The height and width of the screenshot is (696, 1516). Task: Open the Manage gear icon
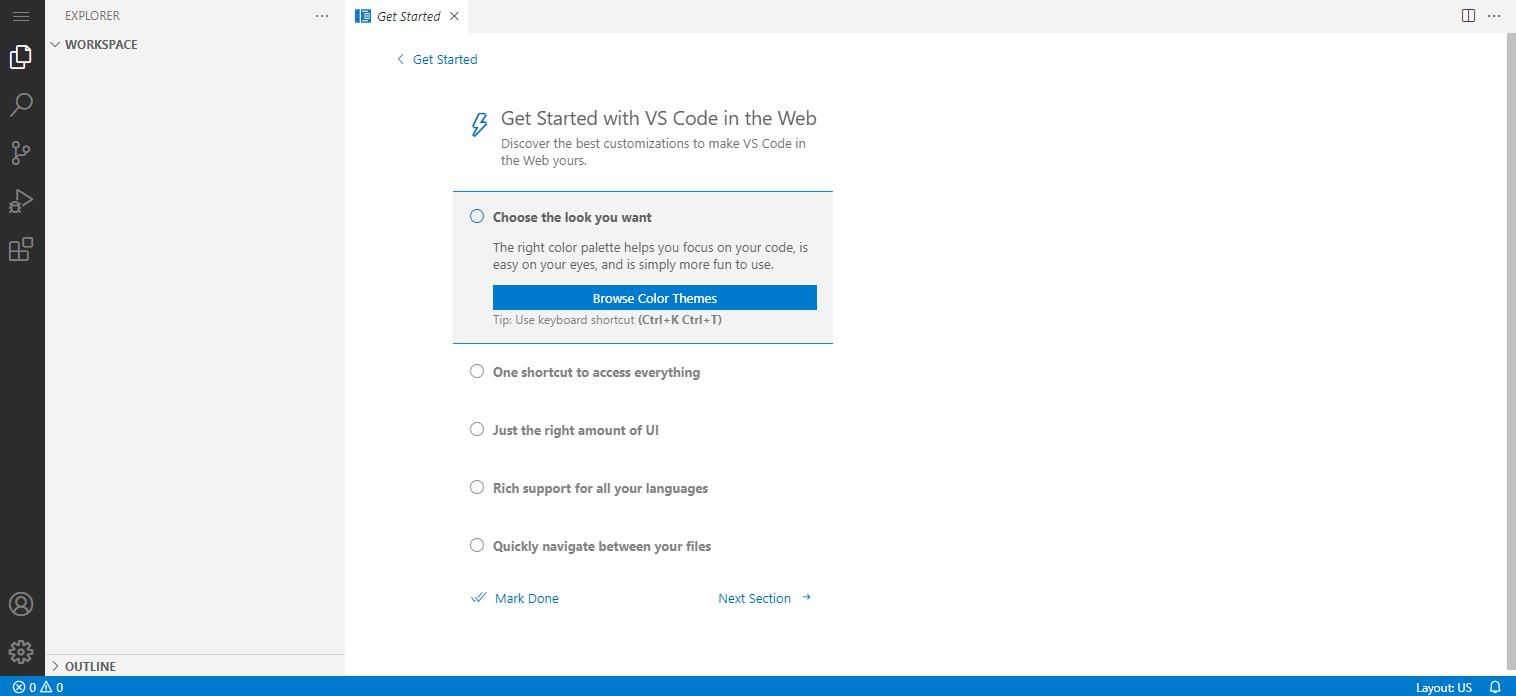pos(21,652)
